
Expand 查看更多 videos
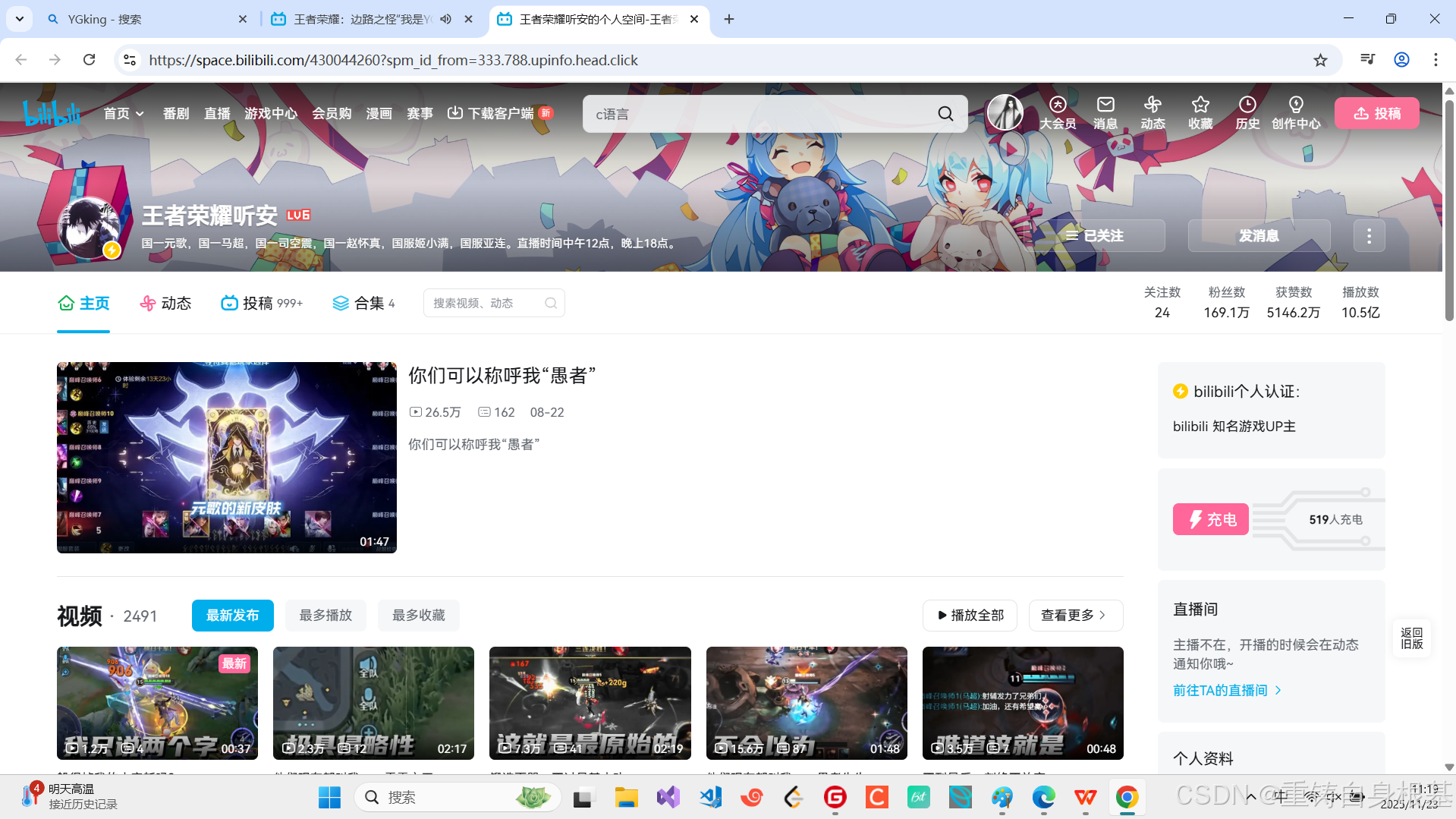[x=1075, y=616]
